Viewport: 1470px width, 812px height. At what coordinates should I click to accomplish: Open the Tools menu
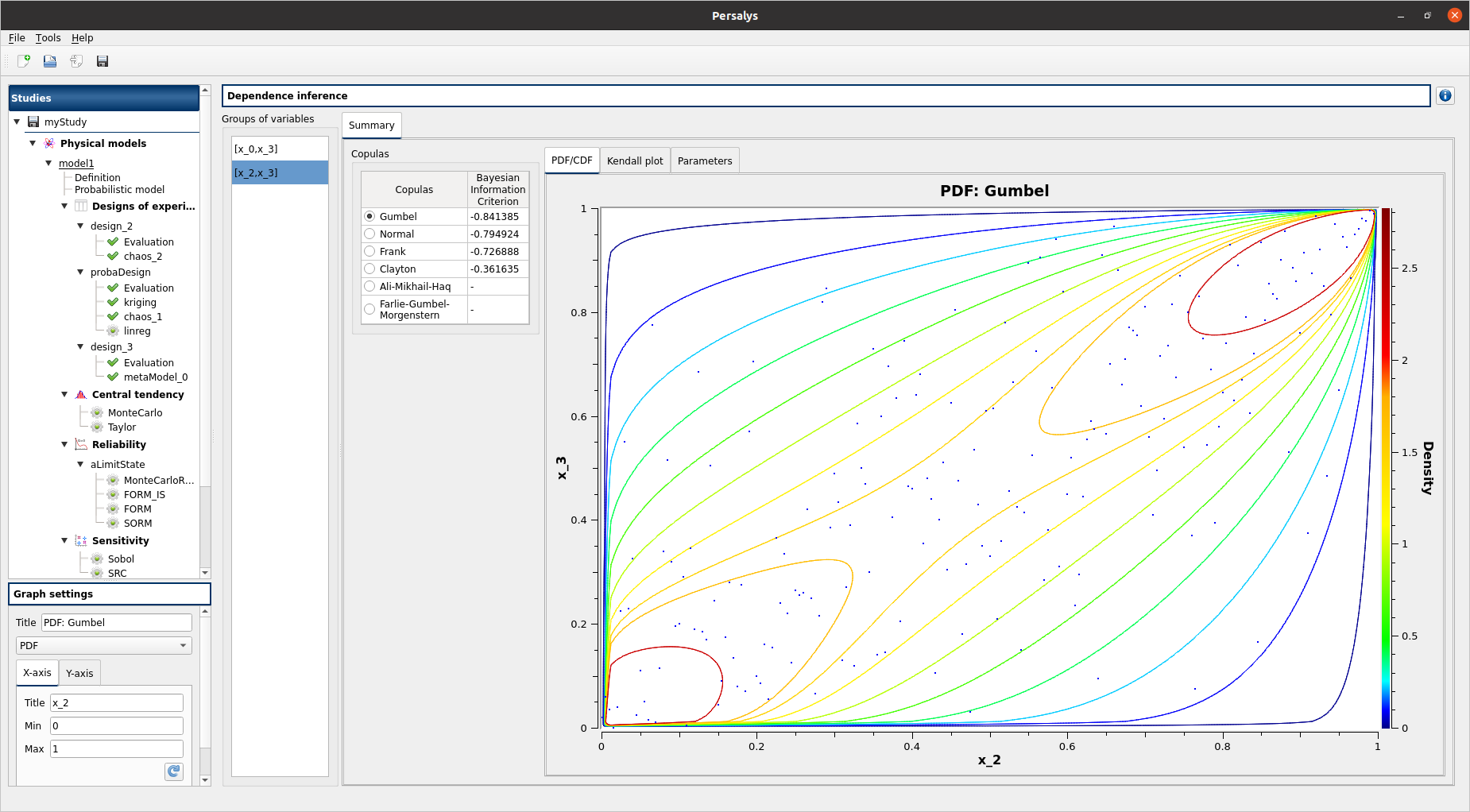click(x=48, y=38)
